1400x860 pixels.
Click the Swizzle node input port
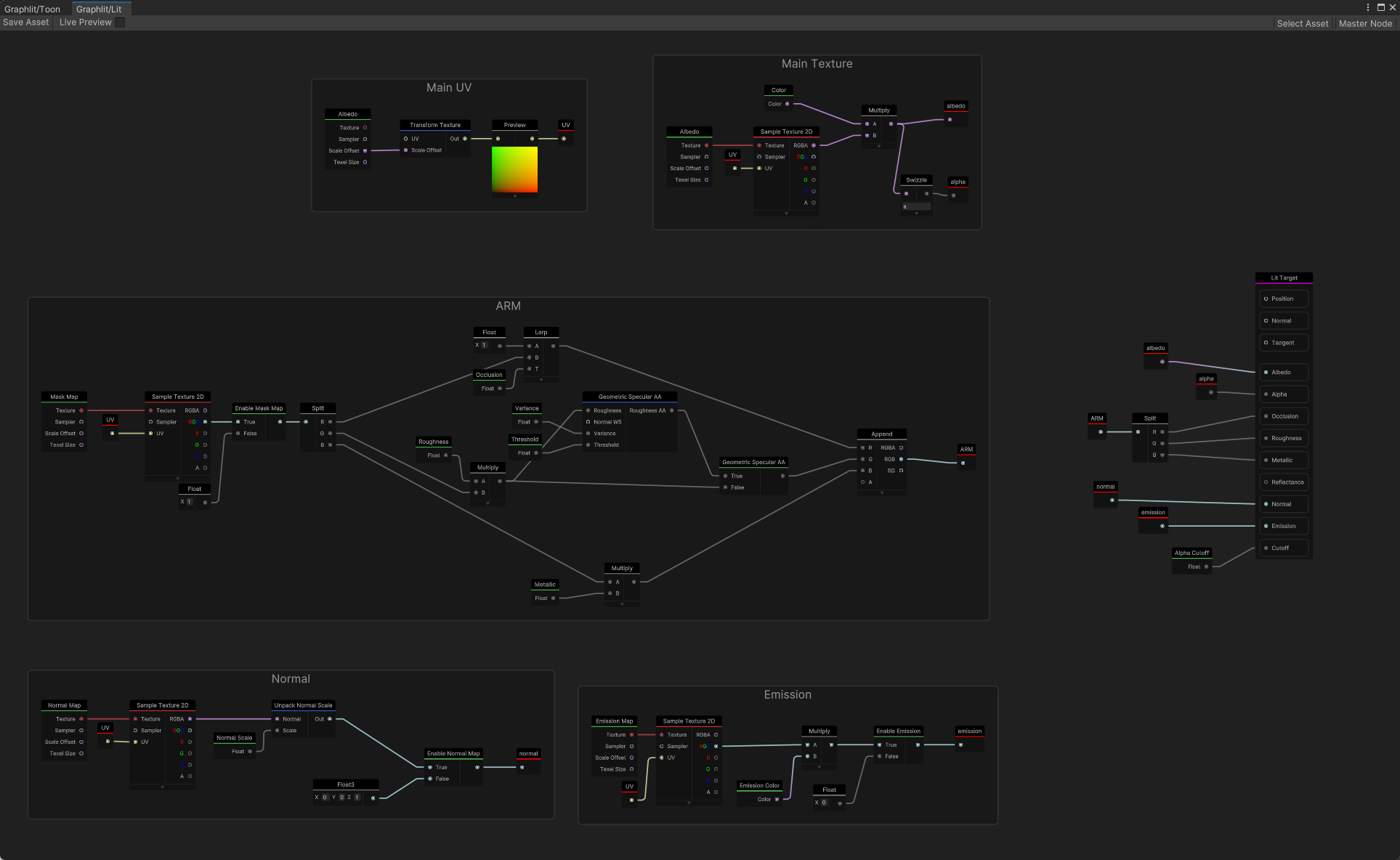click(906, 194)
